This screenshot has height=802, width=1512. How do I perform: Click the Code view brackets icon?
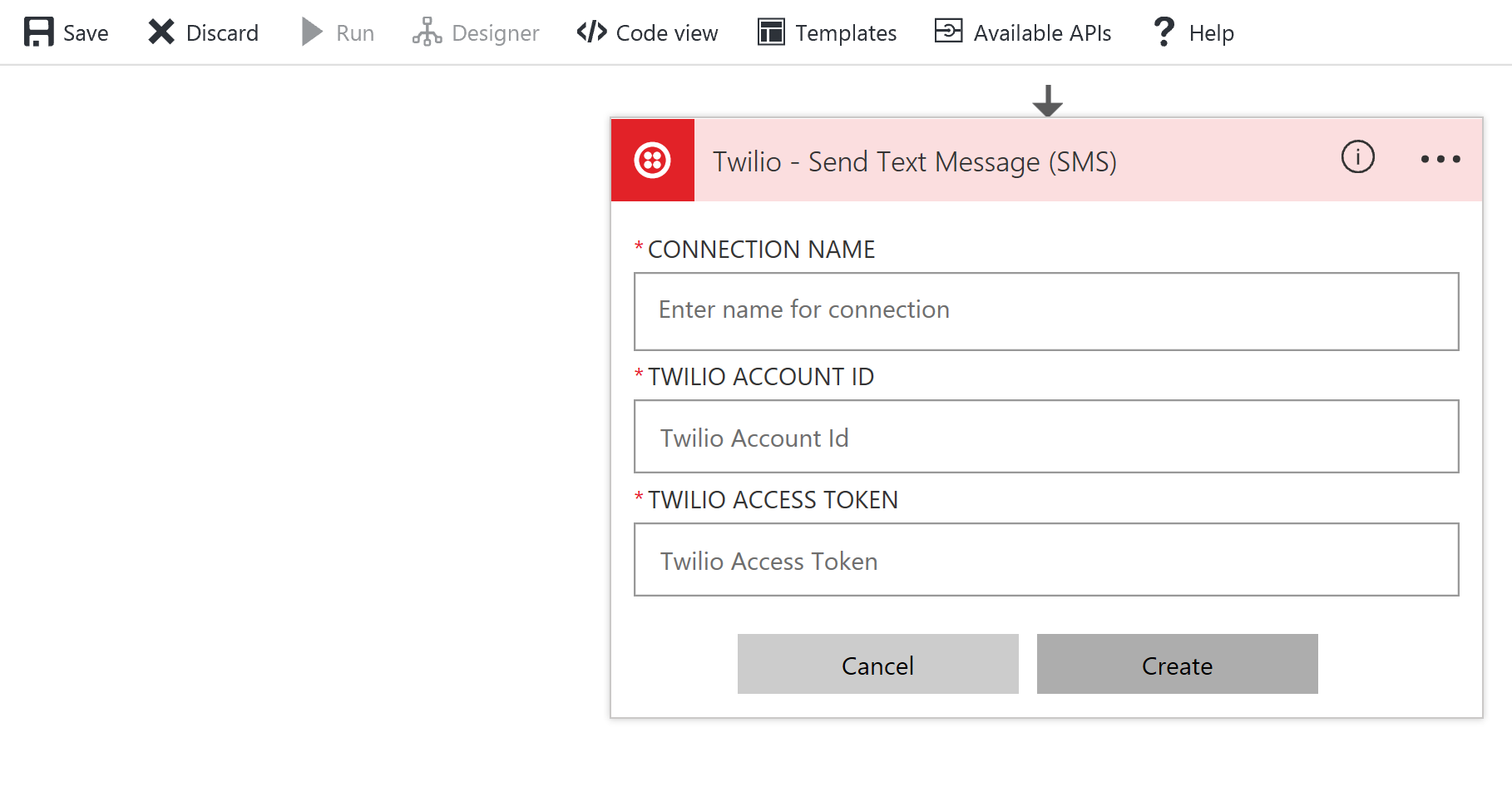(591, 32)
